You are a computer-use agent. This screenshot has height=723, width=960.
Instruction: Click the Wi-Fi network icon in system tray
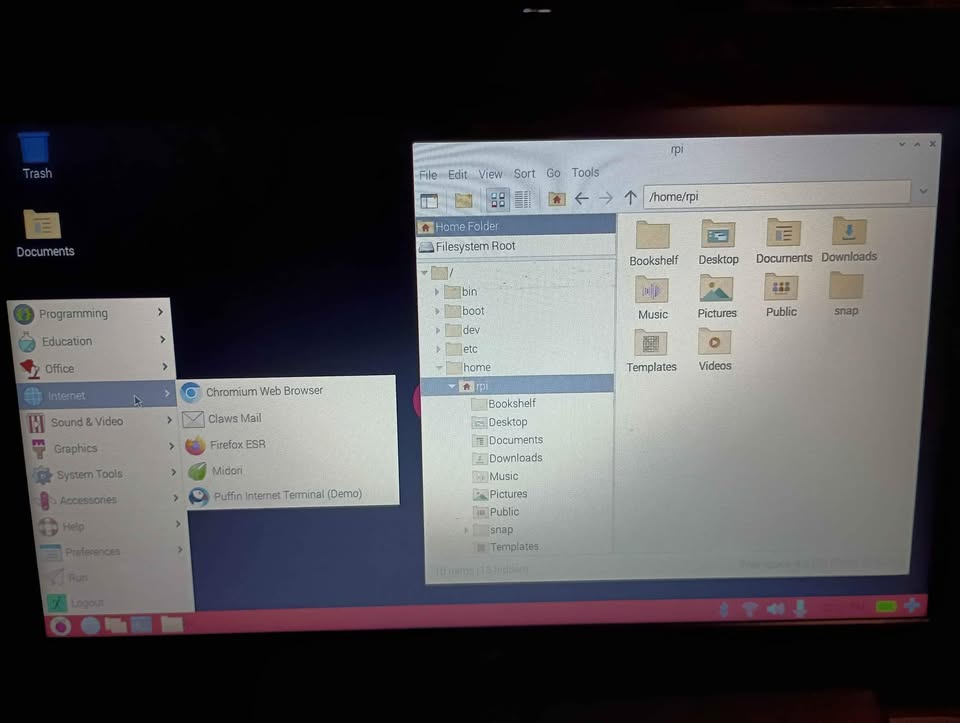[750, 609]
